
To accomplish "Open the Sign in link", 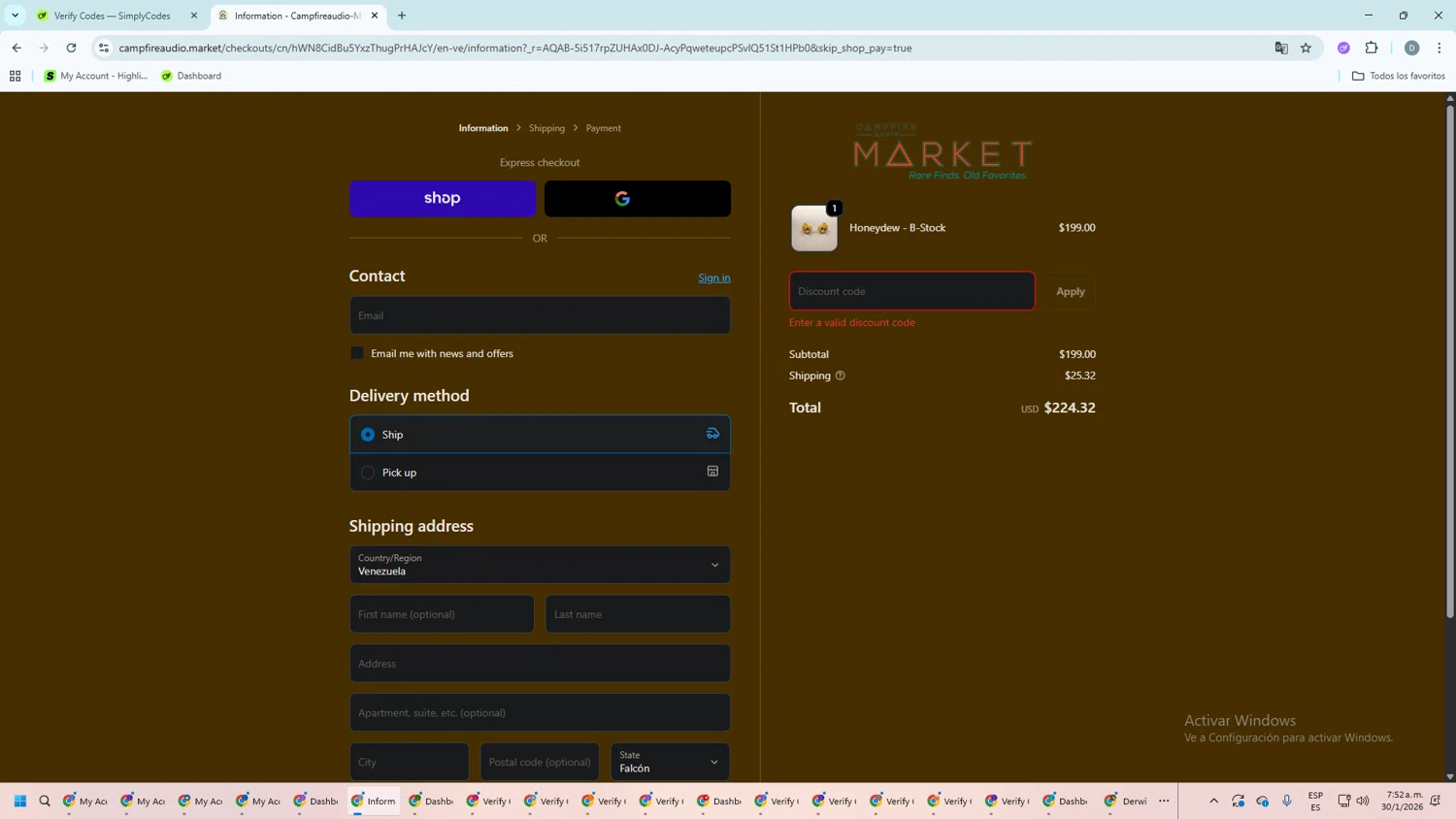I will [x=714, y=278].
